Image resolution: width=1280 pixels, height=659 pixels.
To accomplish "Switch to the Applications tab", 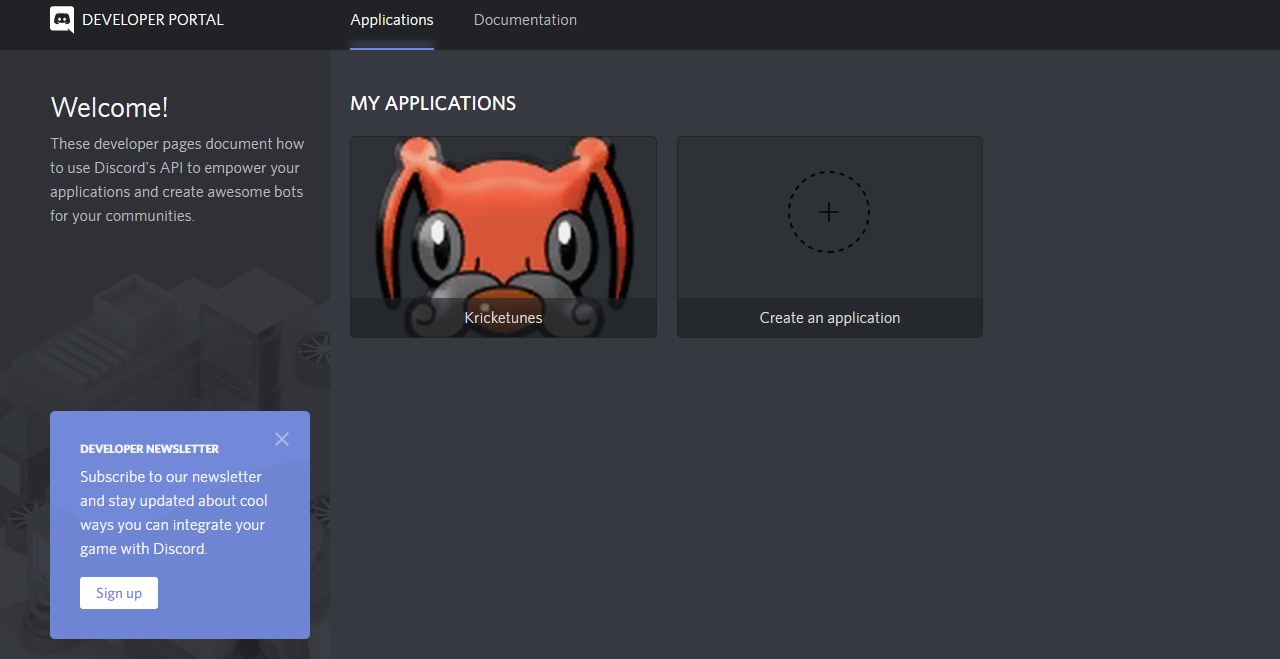I will (392, 20).
